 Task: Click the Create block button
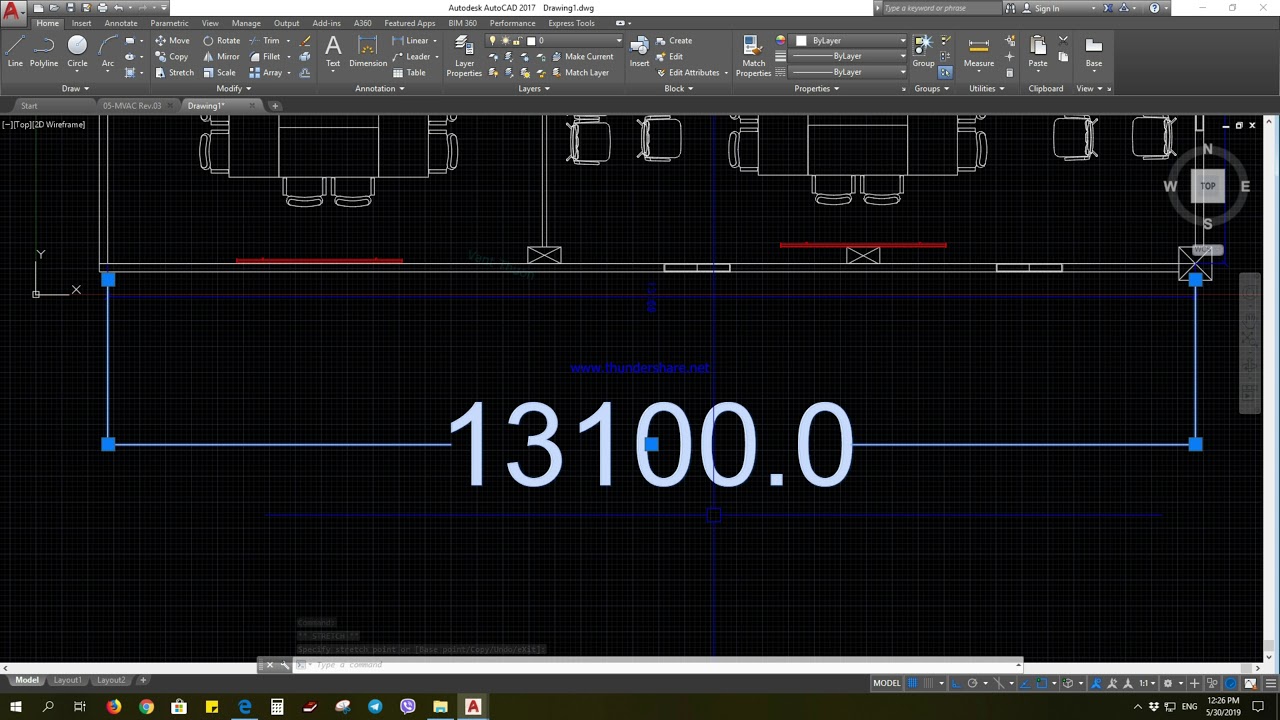pyautogui.click(x=674, y=41)
